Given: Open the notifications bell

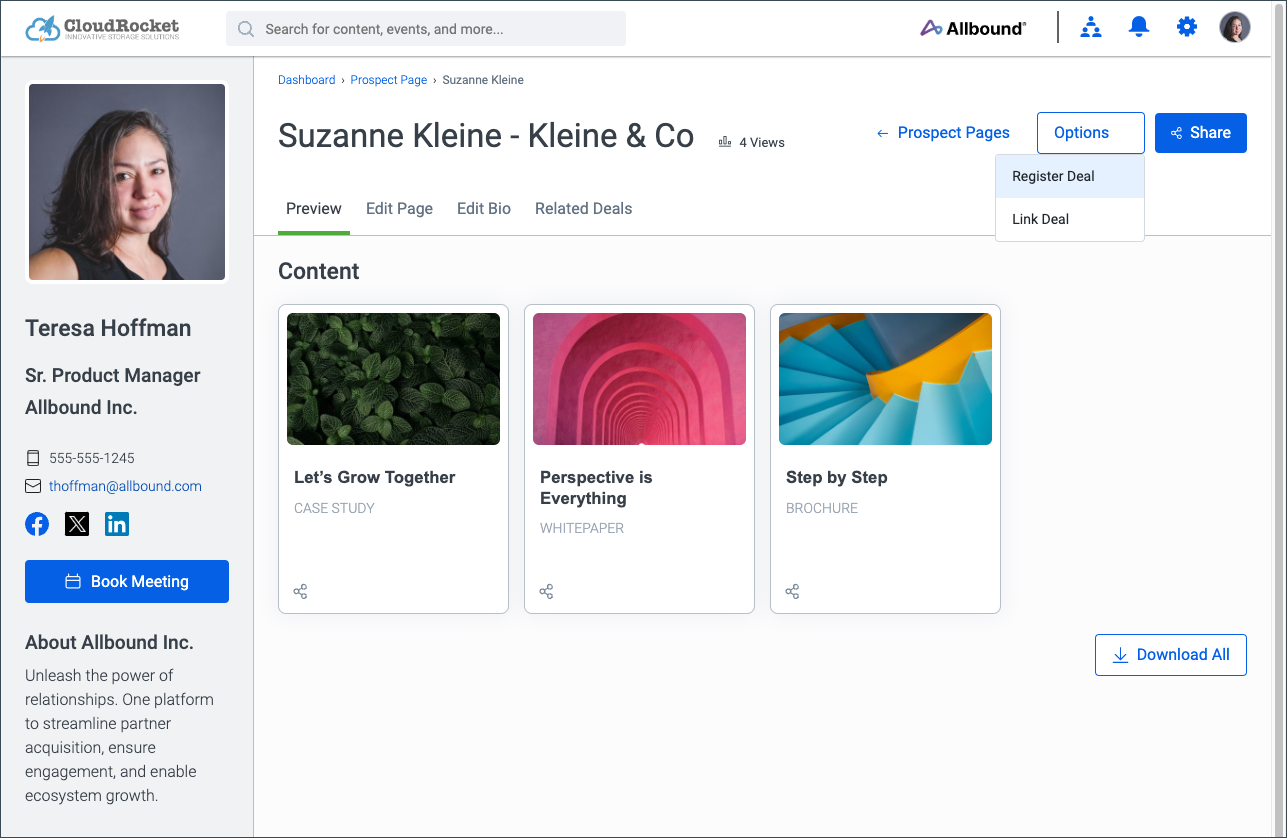Looking at the screenshot, I should coord(1138,27).
